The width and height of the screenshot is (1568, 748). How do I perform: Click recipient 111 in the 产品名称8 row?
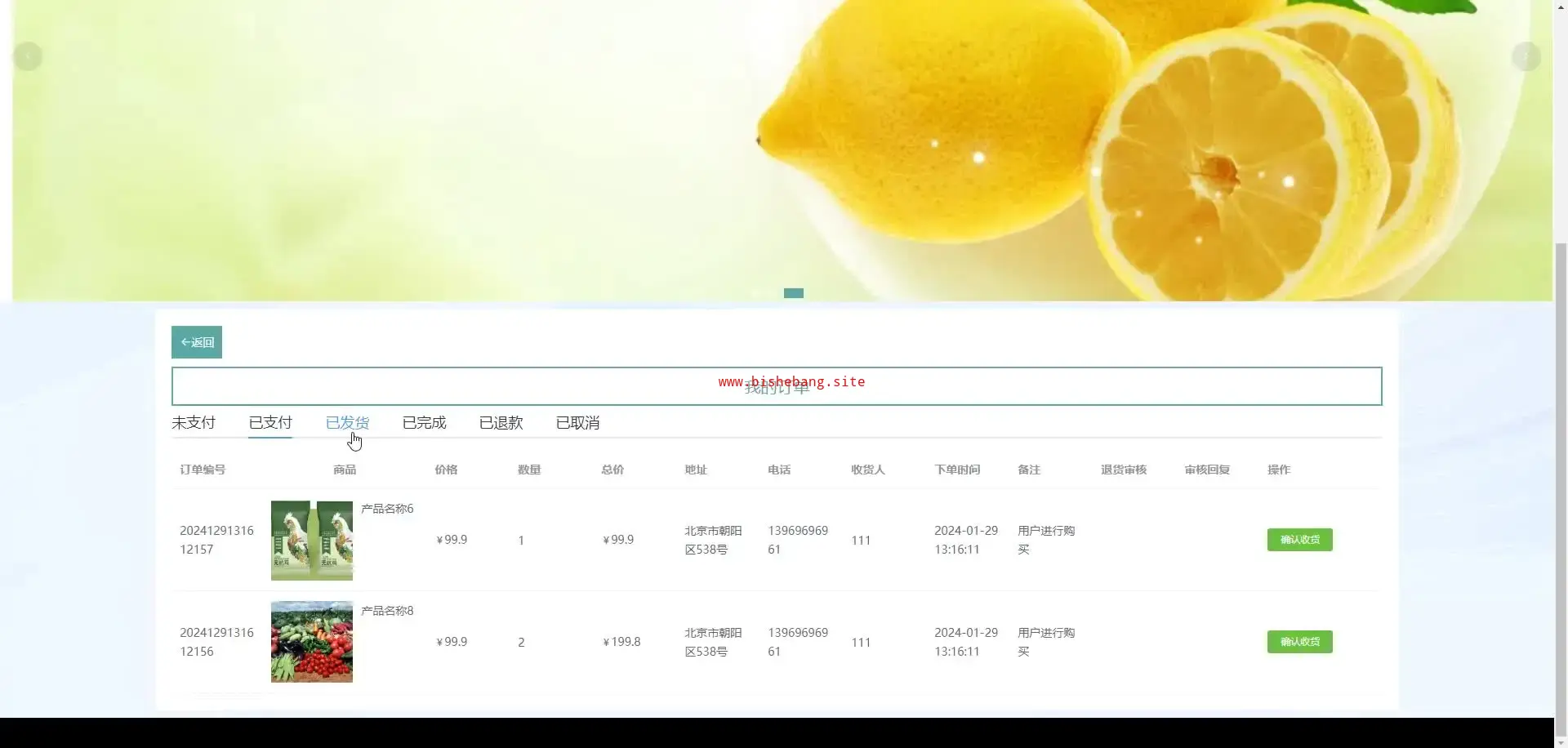(861, 643)
